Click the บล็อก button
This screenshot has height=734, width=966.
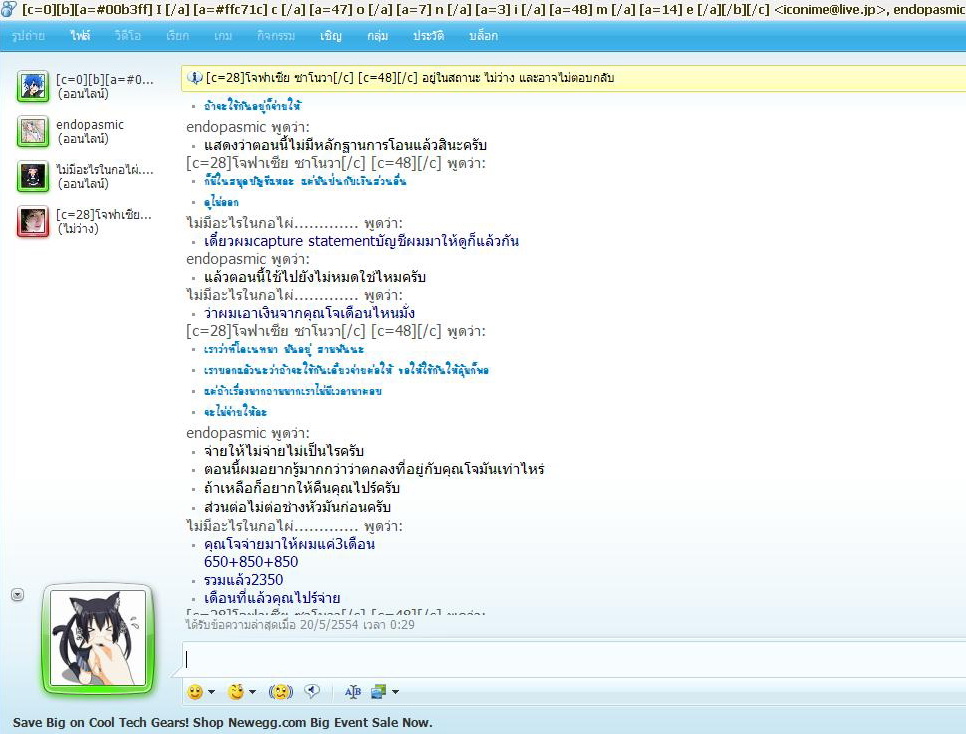click(x=483, y=36)
